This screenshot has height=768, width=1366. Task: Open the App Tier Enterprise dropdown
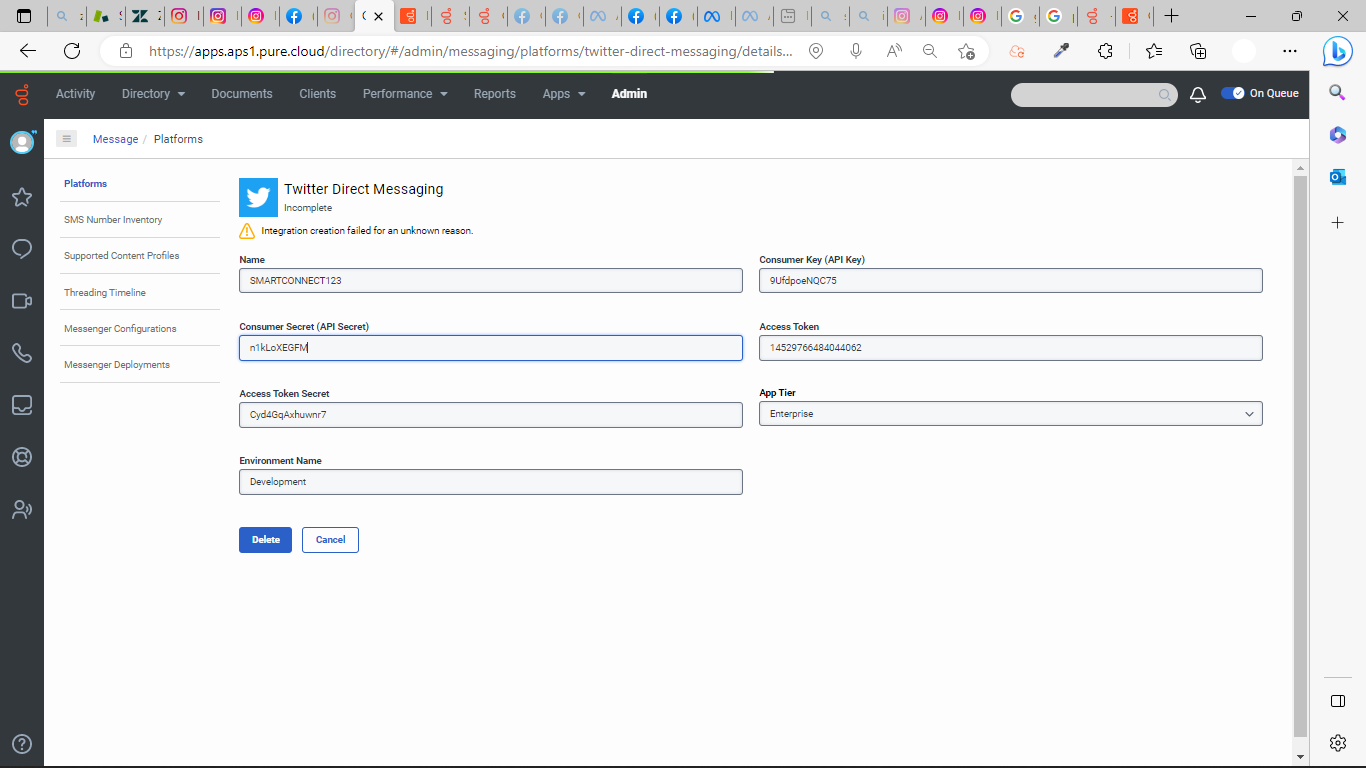1011,414
